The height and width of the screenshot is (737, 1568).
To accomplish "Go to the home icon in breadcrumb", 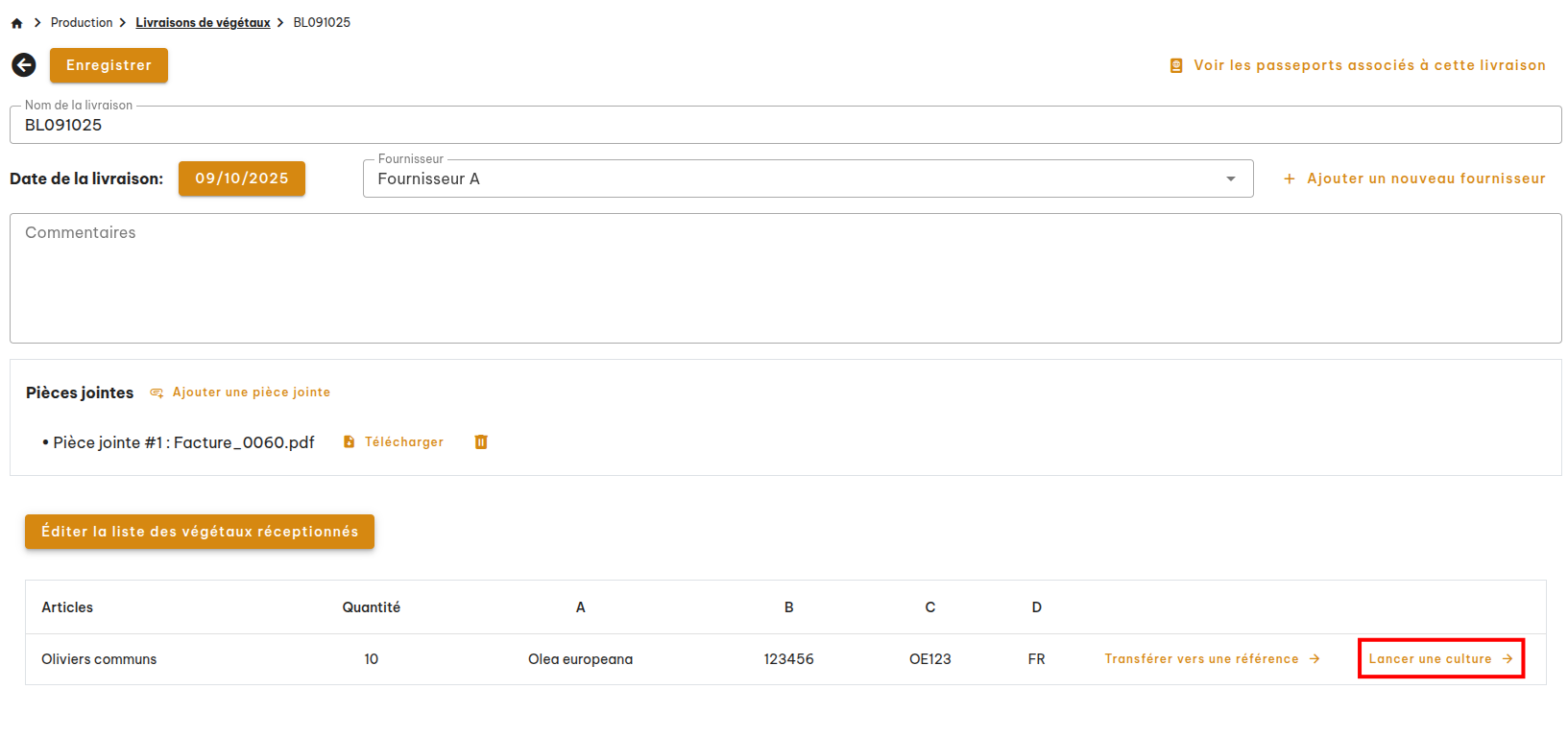I will pyautogui.click(x=16, y=23).
